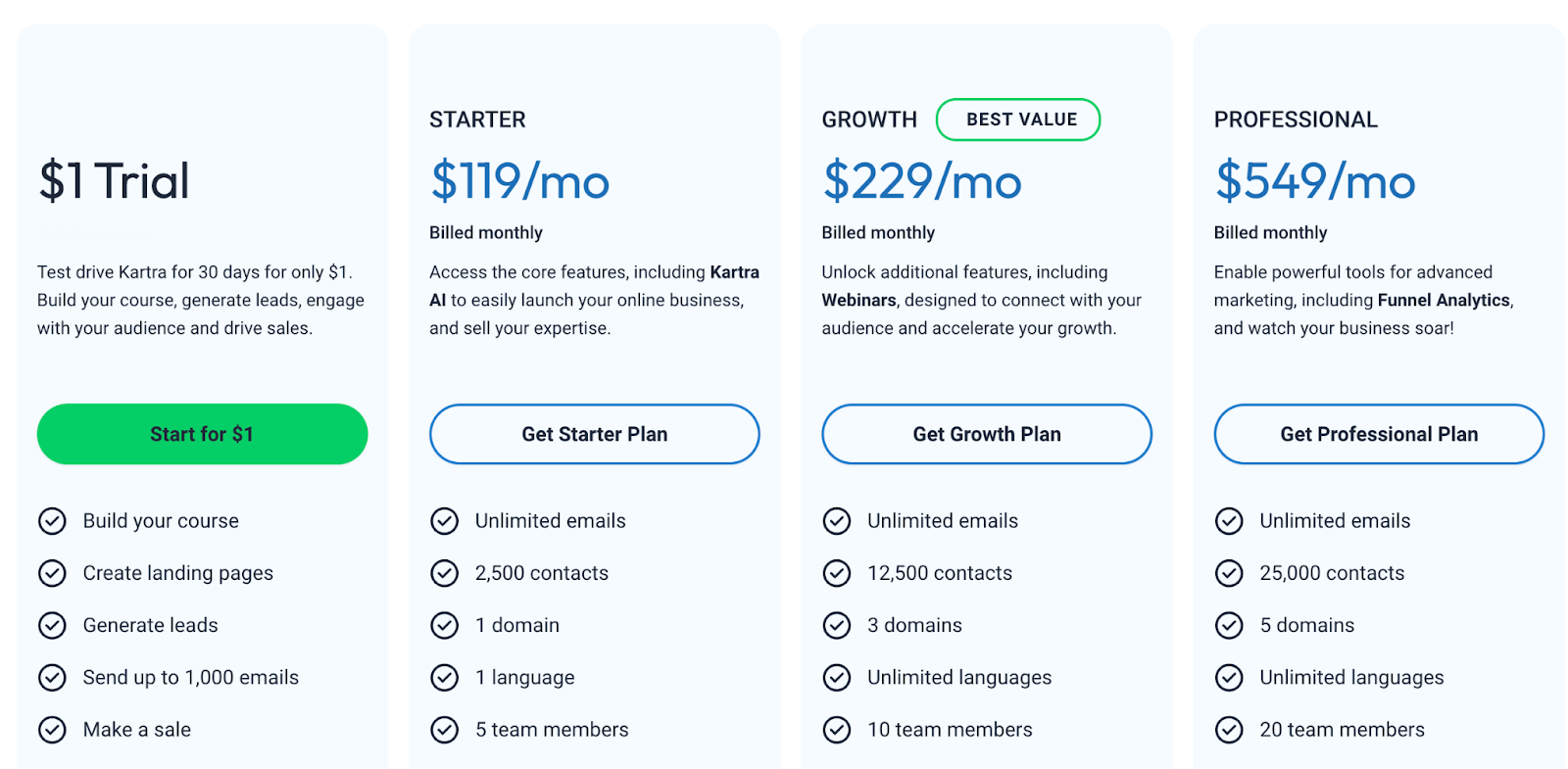Viewport: 1568px width, 769px height.
Task: Click the checkmark beside "Create landing pages"
Action: tap(53, 573)
